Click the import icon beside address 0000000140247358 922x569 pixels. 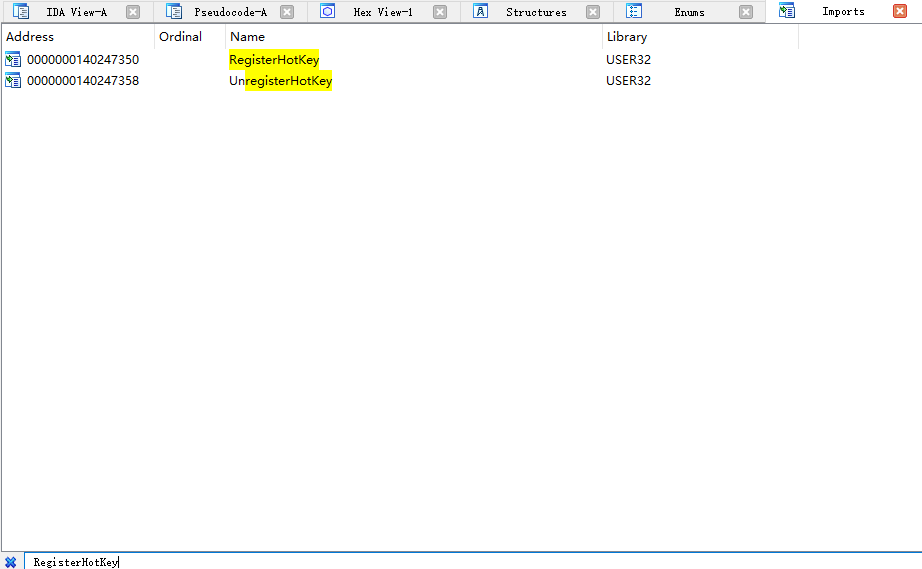click(13, 81)
